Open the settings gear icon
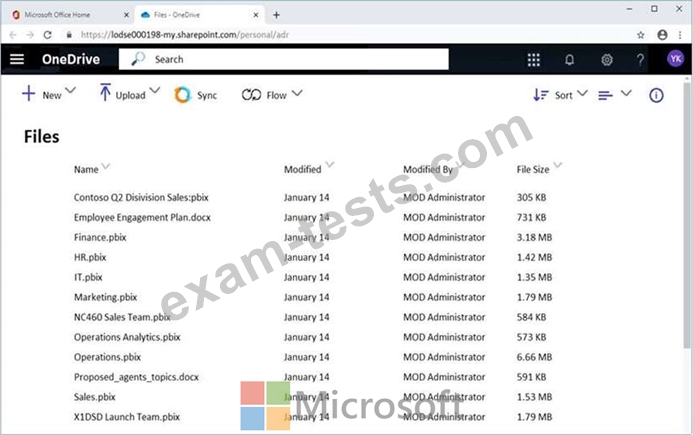693x435 pixels. pos(607,60)
